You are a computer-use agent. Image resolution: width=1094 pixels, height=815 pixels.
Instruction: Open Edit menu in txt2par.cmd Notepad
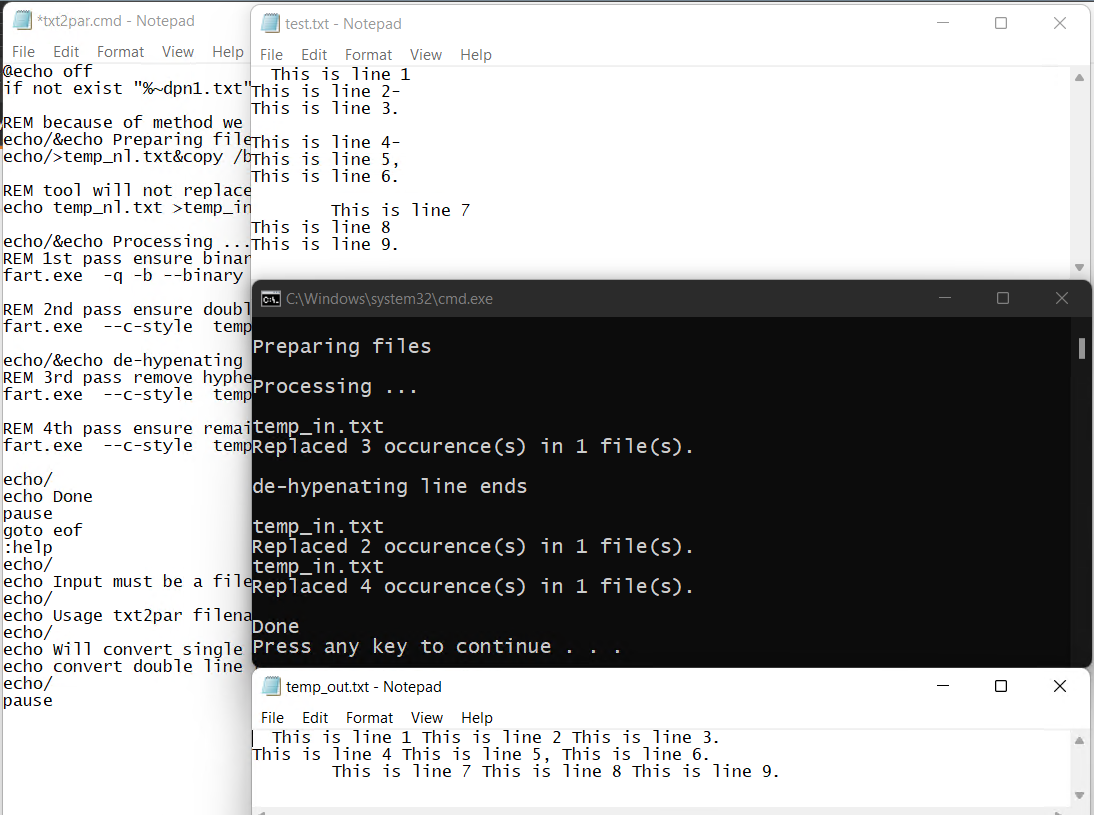point(66,52)
